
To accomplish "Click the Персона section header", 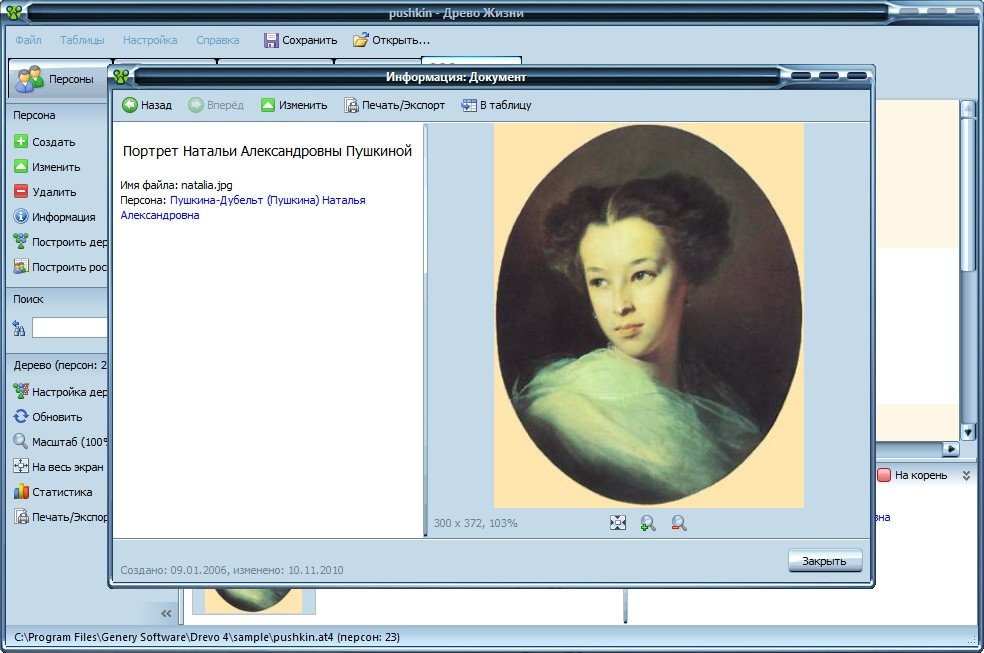I will (x=34, y=115).
